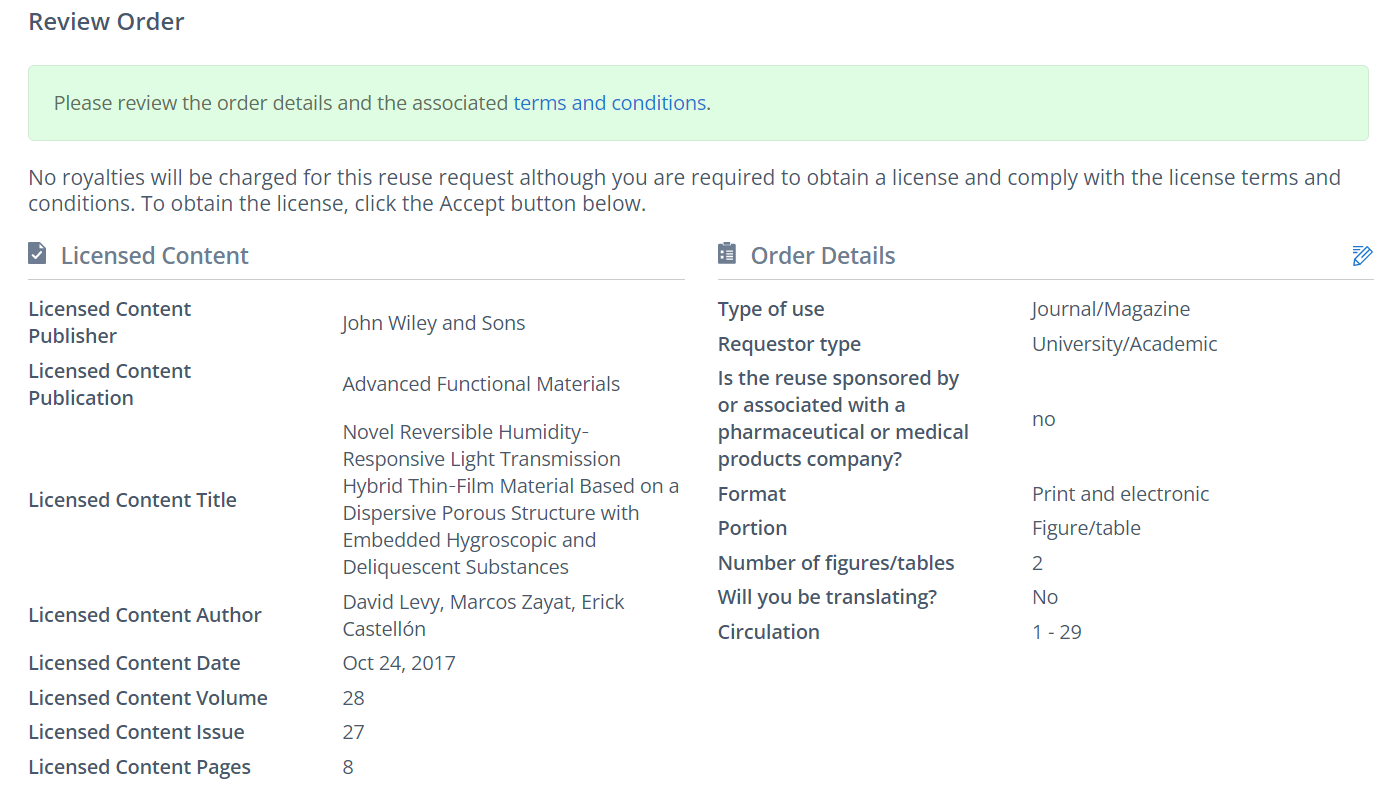This screenshot has width=1399, height=793.
Task: Click the Review Order page heading
Action: (x=106, y=22)
